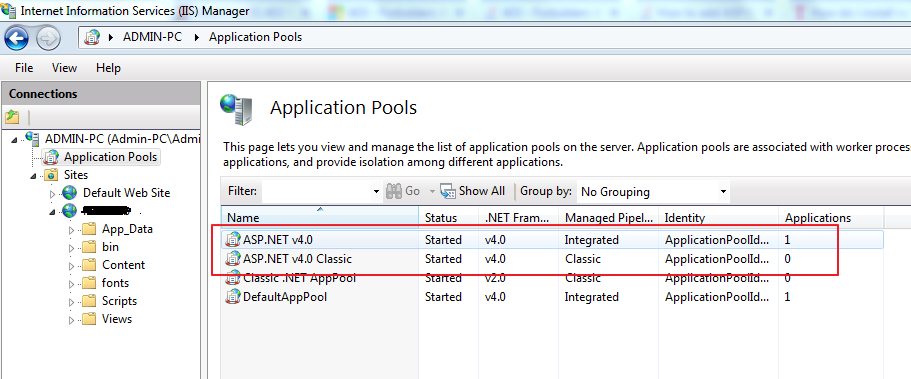The image size is (911, 379).
Task: Click the ASP.NET v4.0 Classic pool icon
Action: (x=233, y=258)
